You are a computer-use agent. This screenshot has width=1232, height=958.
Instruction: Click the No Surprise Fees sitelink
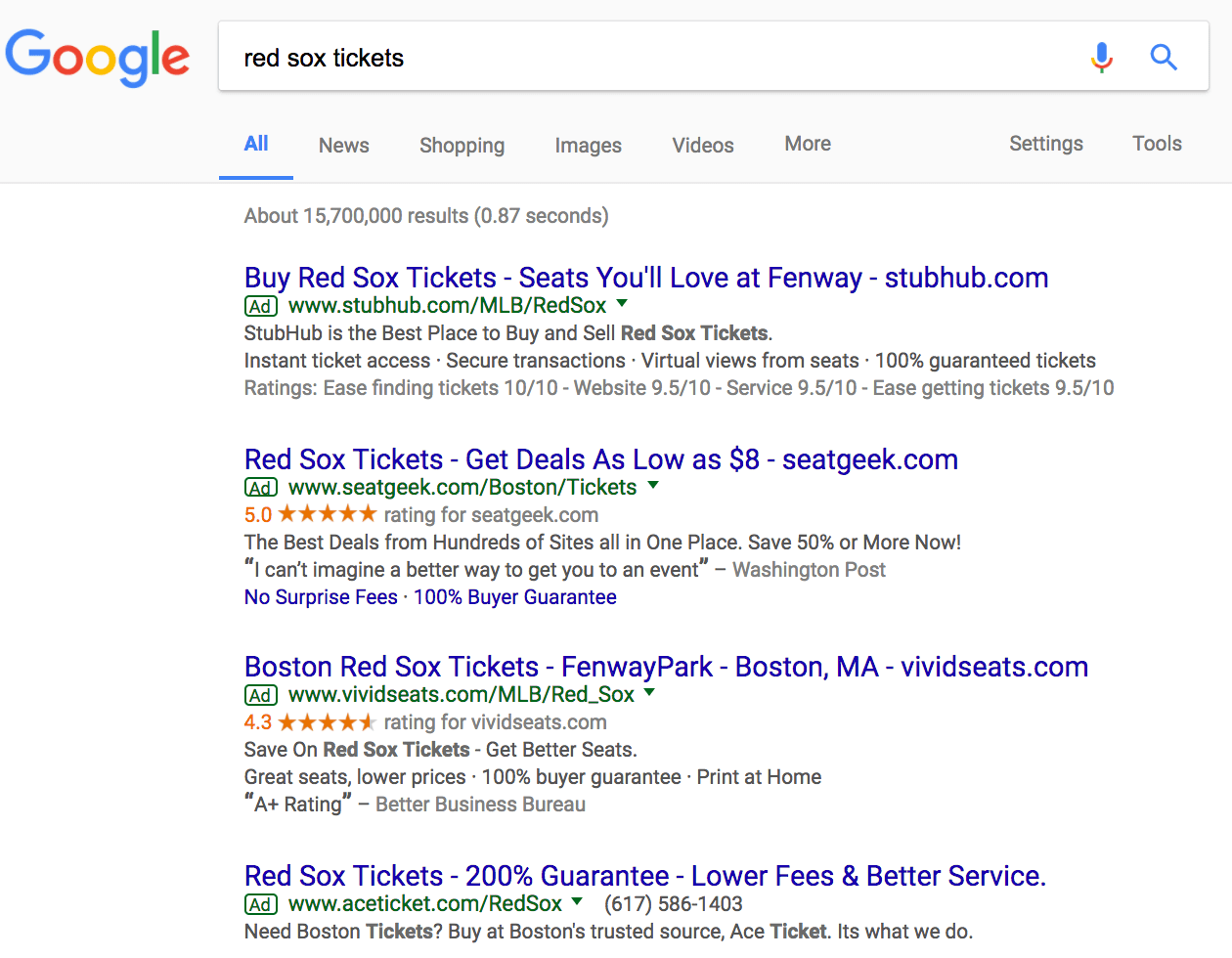pyautogui.click(x=321, y=597)
